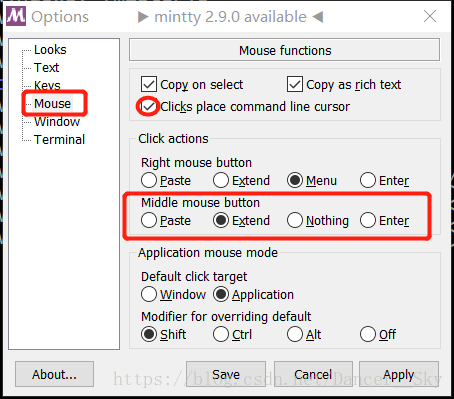The height and width of the screenshot is (399, 454).
Task: Close the Options dialog with X
Action: point(430,16)
